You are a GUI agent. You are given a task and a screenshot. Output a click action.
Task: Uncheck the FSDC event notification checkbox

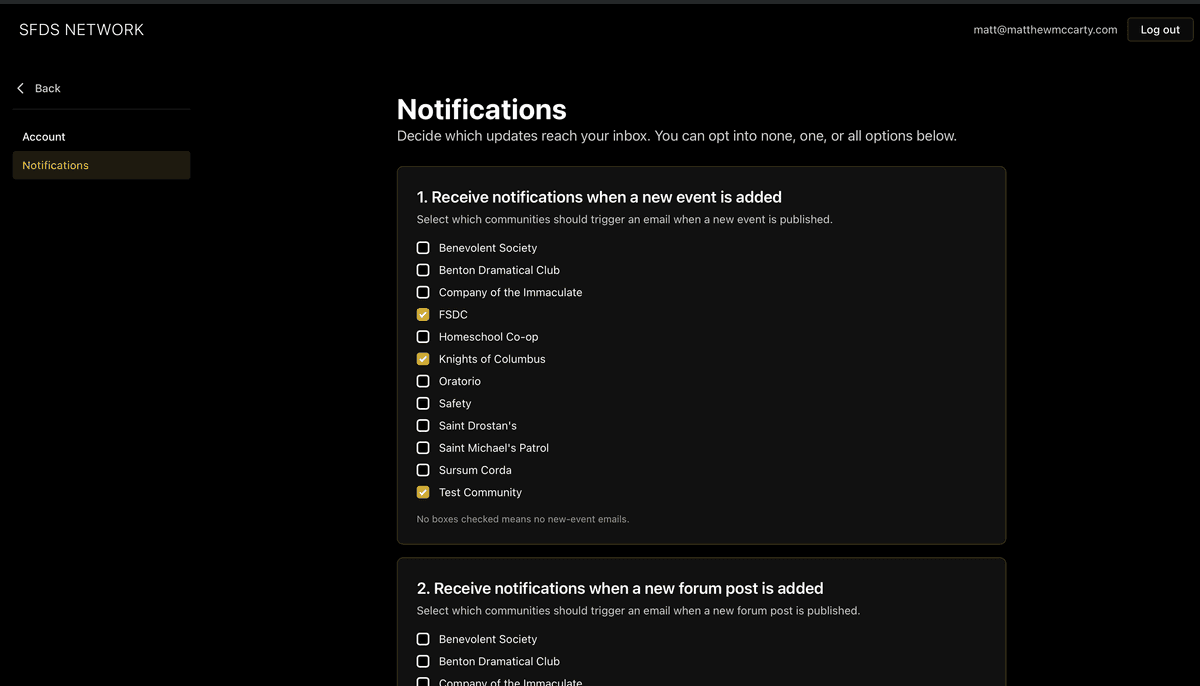422,314
